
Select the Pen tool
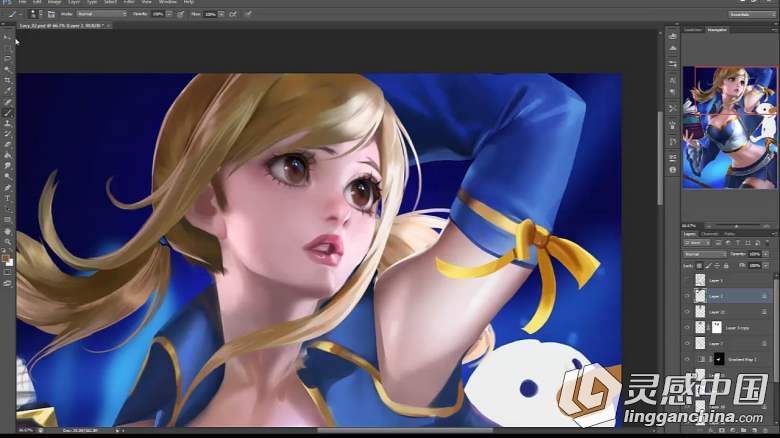point(7,188)
